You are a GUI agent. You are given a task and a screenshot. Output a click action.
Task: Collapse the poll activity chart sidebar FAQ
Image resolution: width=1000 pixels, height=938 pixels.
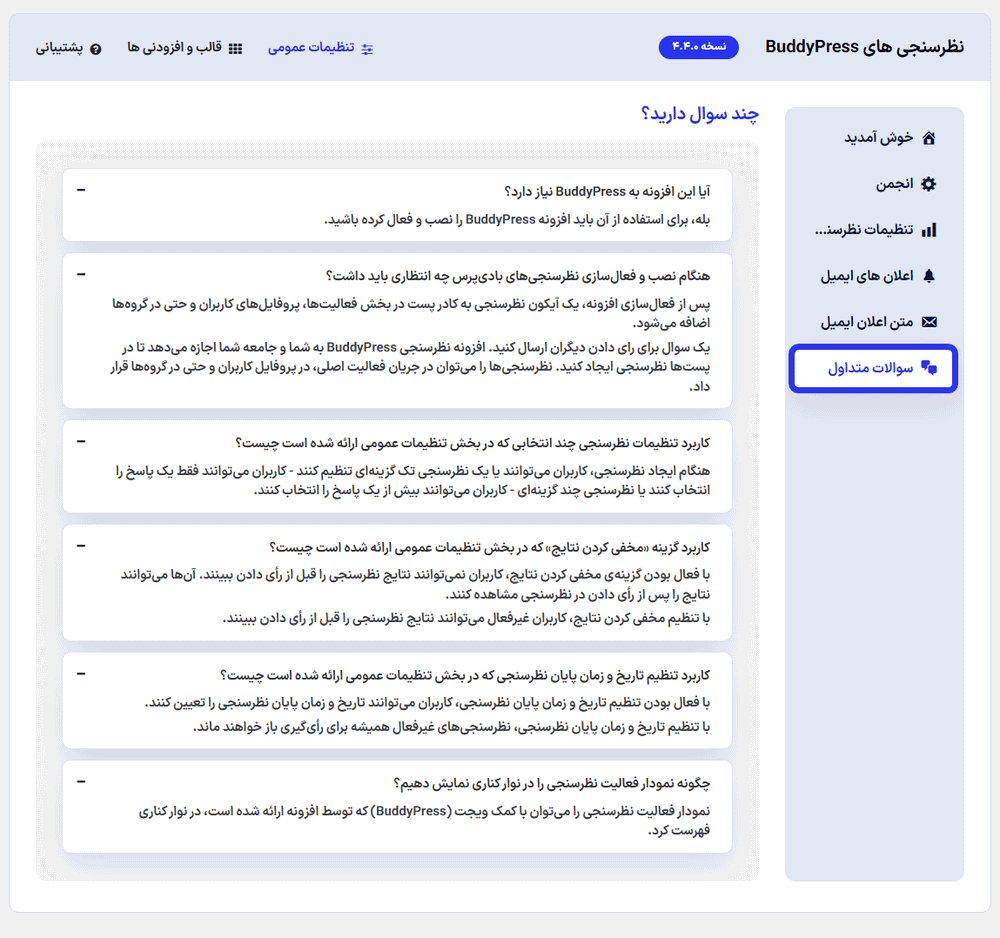(x=81, y=782)
